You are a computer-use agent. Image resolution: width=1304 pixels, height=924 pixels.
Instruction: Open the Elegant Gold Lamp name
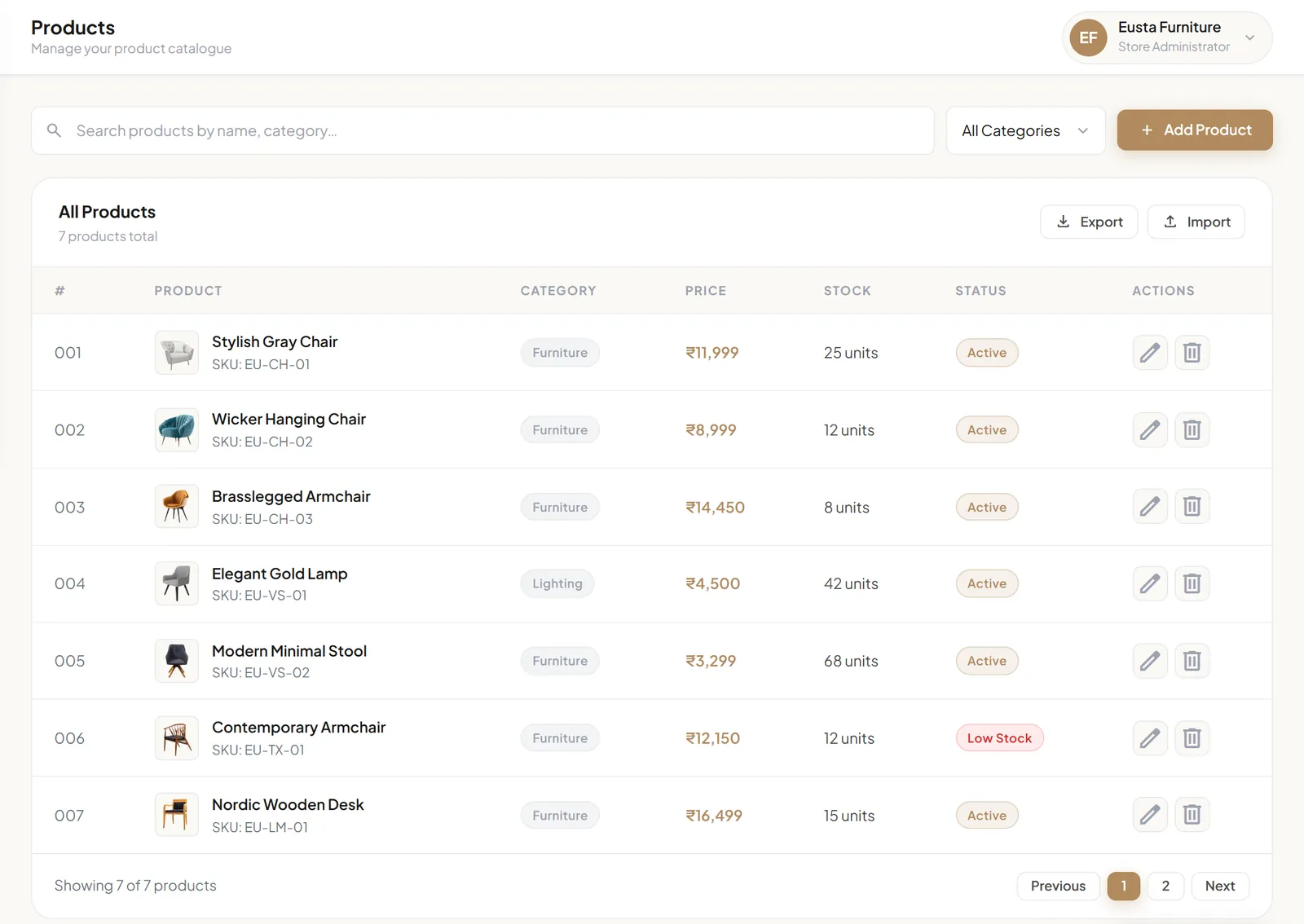click(x=280, y=574)
